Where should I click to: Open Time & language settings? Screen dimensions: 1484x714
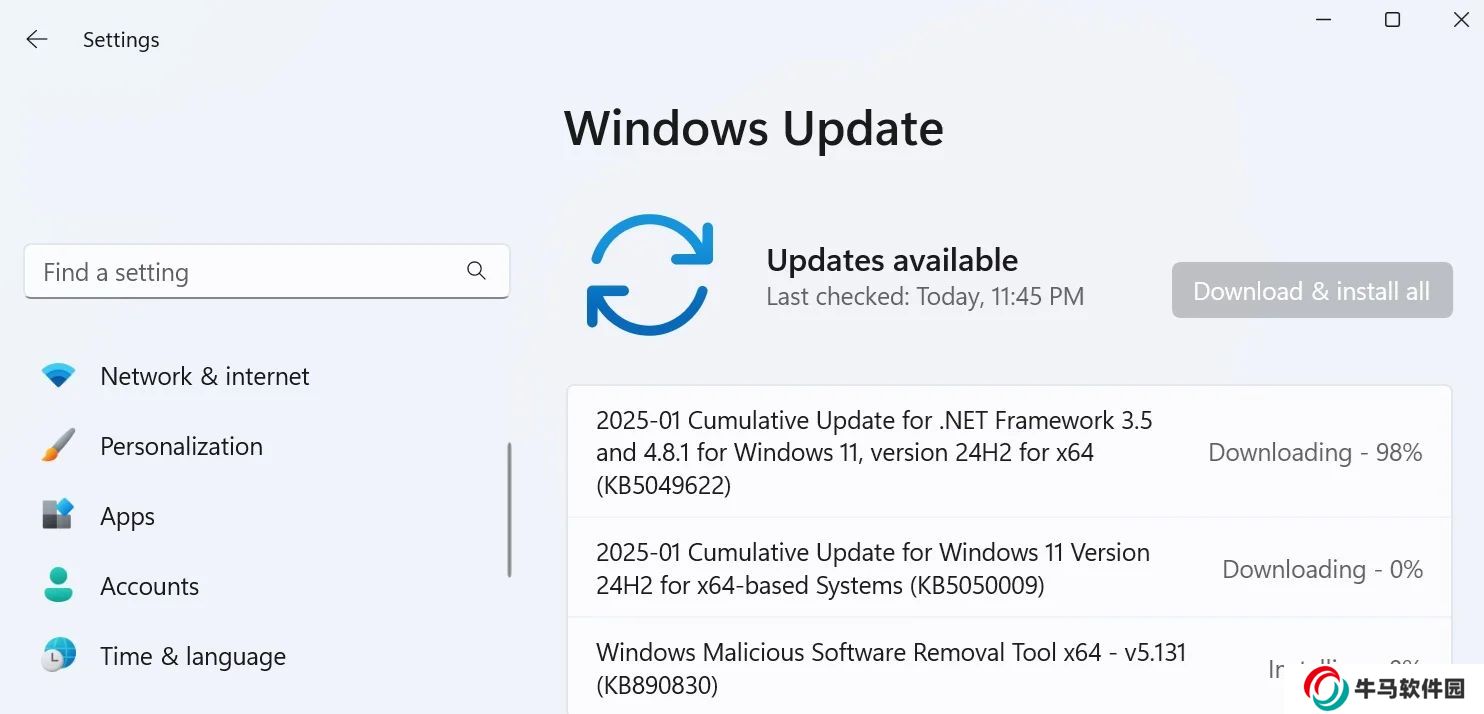193,656
